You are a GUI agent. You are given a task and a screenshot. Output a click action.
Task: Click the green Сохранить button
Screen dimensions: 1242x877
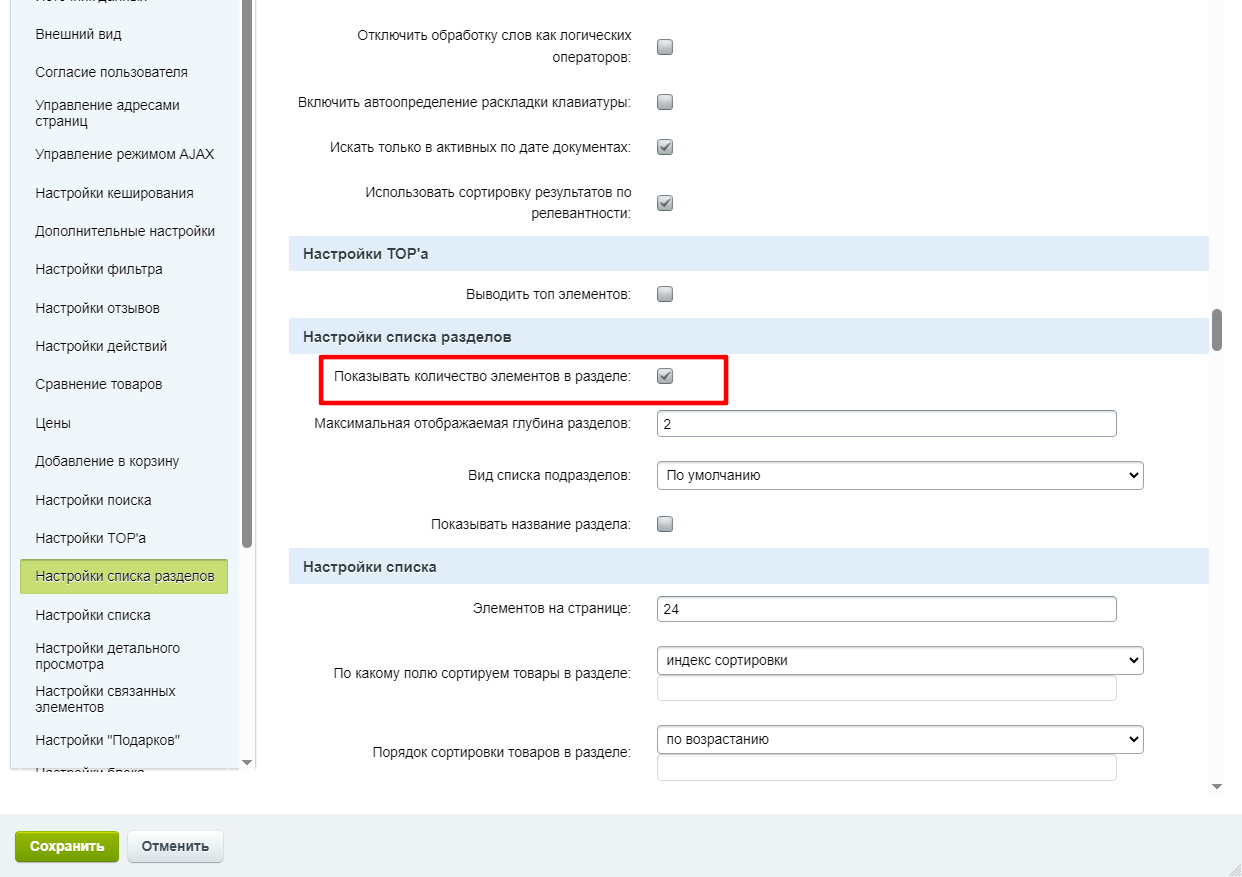click(66, 846)
